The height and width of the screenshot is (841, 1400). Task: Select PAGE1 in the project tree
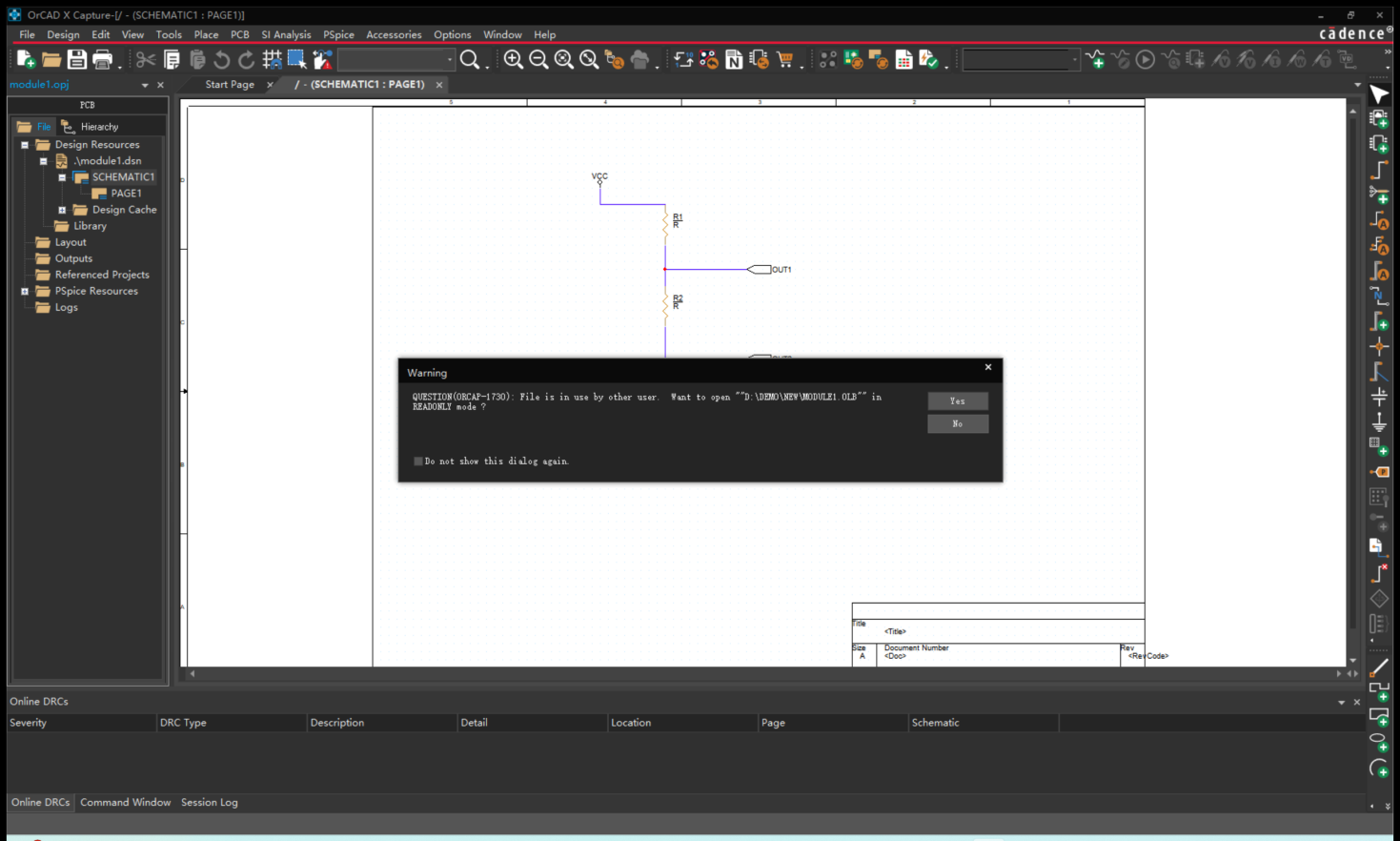(126, 194)
